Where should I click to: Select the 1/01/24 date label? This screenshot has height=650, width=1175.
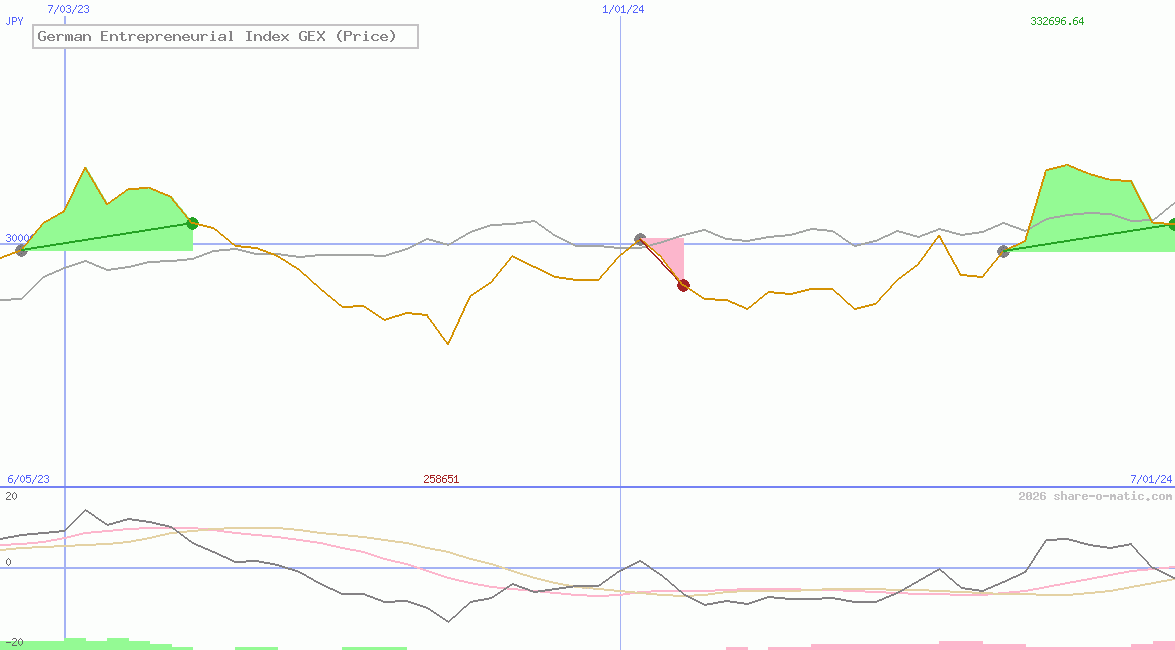pyautogui.click(x=623, y=9)
